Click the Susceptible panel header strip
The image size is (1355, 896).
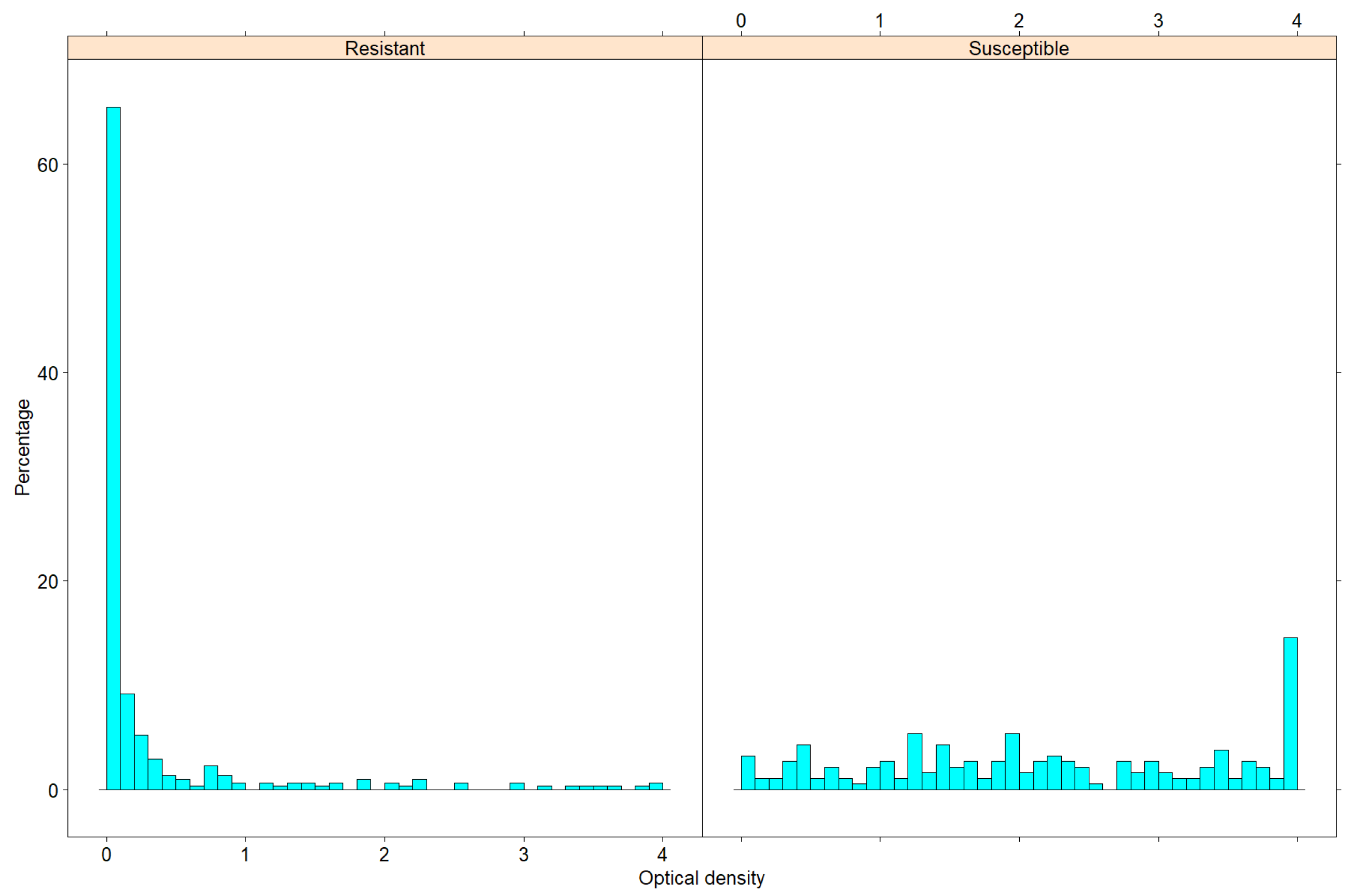(1018, 48)
